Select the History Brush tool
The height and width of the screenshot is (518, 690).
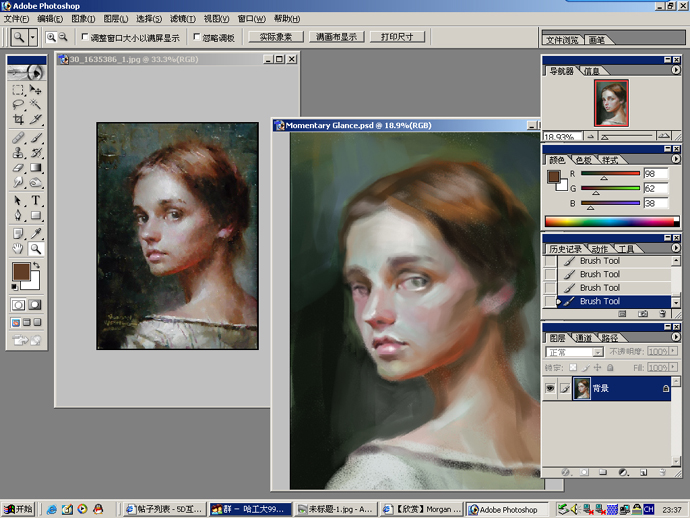(35, 153)
